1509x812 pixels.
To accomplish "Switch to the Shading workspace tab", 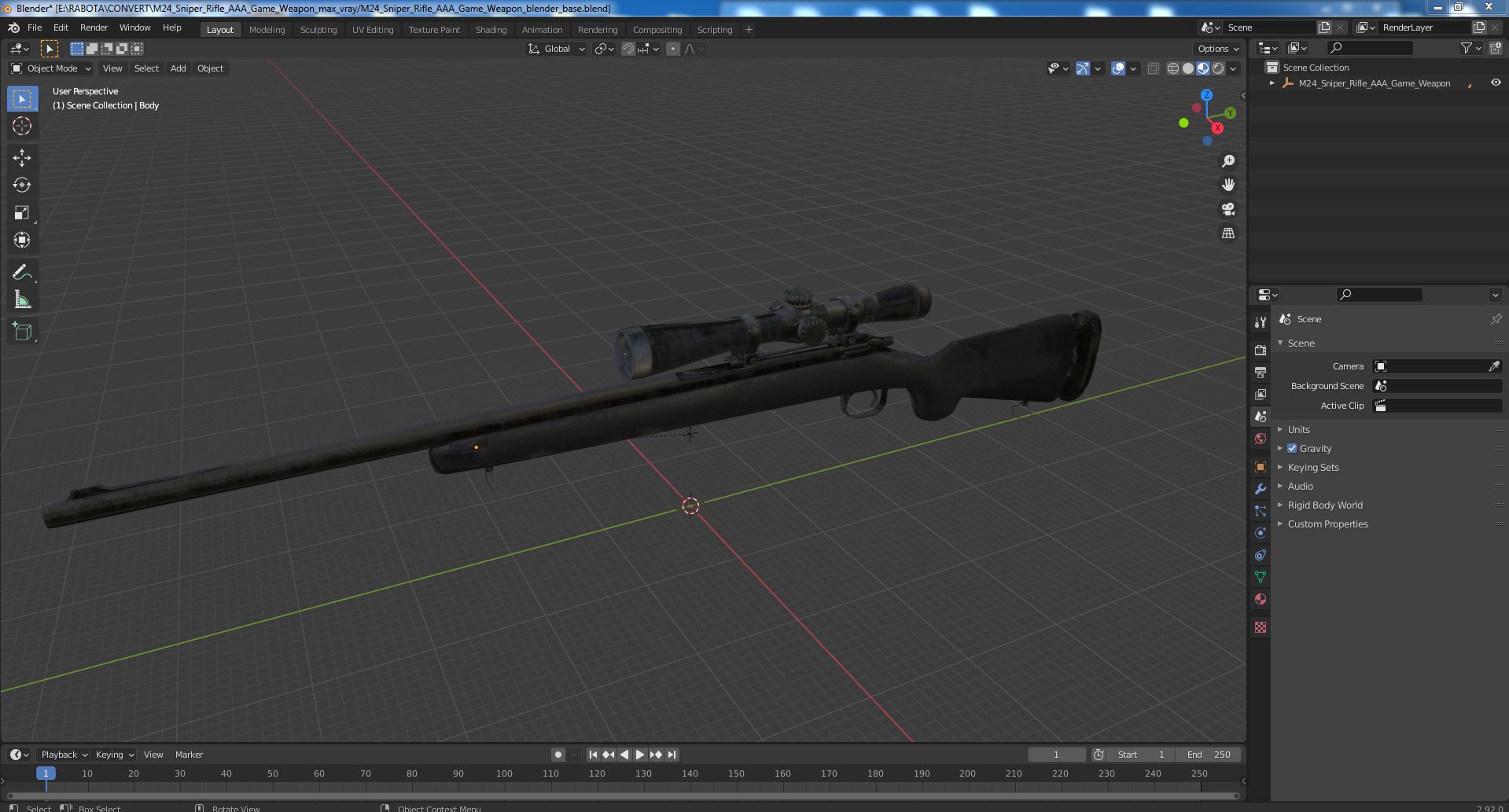I will (491, 30).
